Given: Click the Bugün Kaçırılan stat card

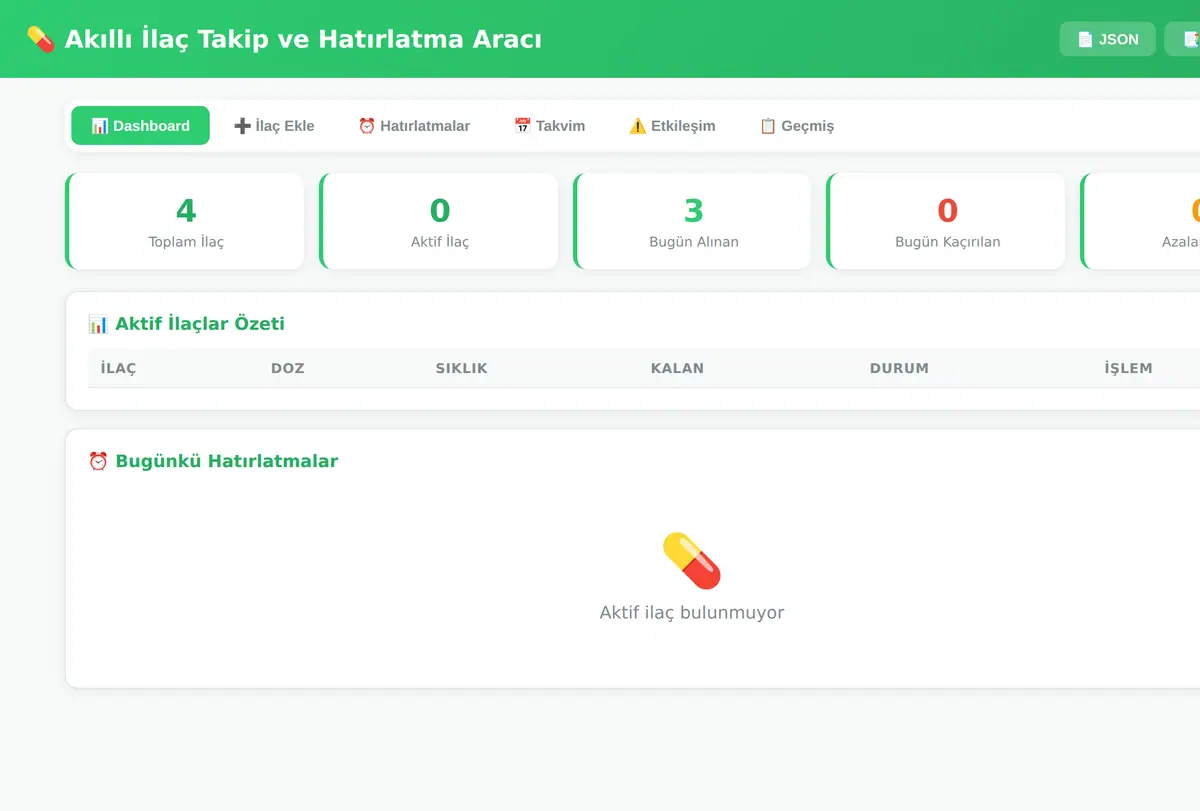Looking at the screenshot, I should tap(947, 221).
